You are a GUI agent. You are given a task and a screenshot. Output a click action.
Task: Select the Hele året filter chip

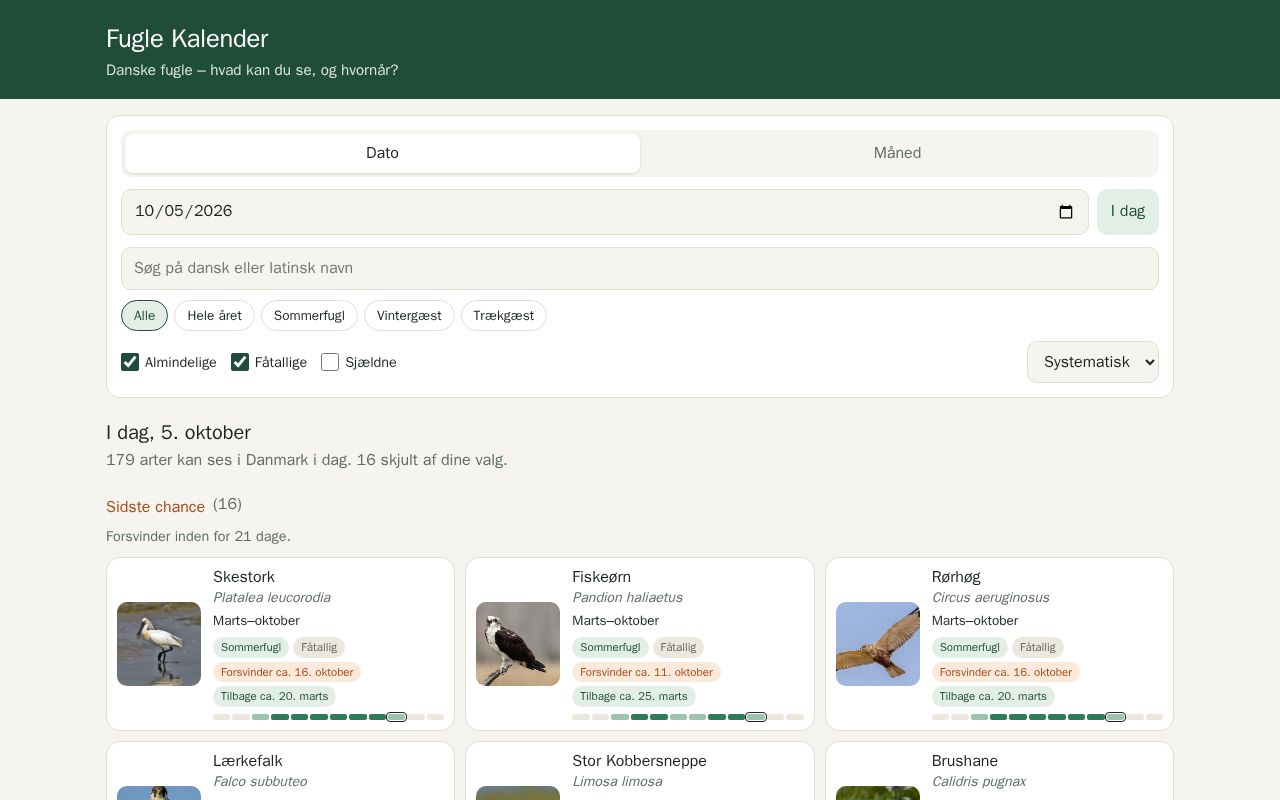click(214, 316)
